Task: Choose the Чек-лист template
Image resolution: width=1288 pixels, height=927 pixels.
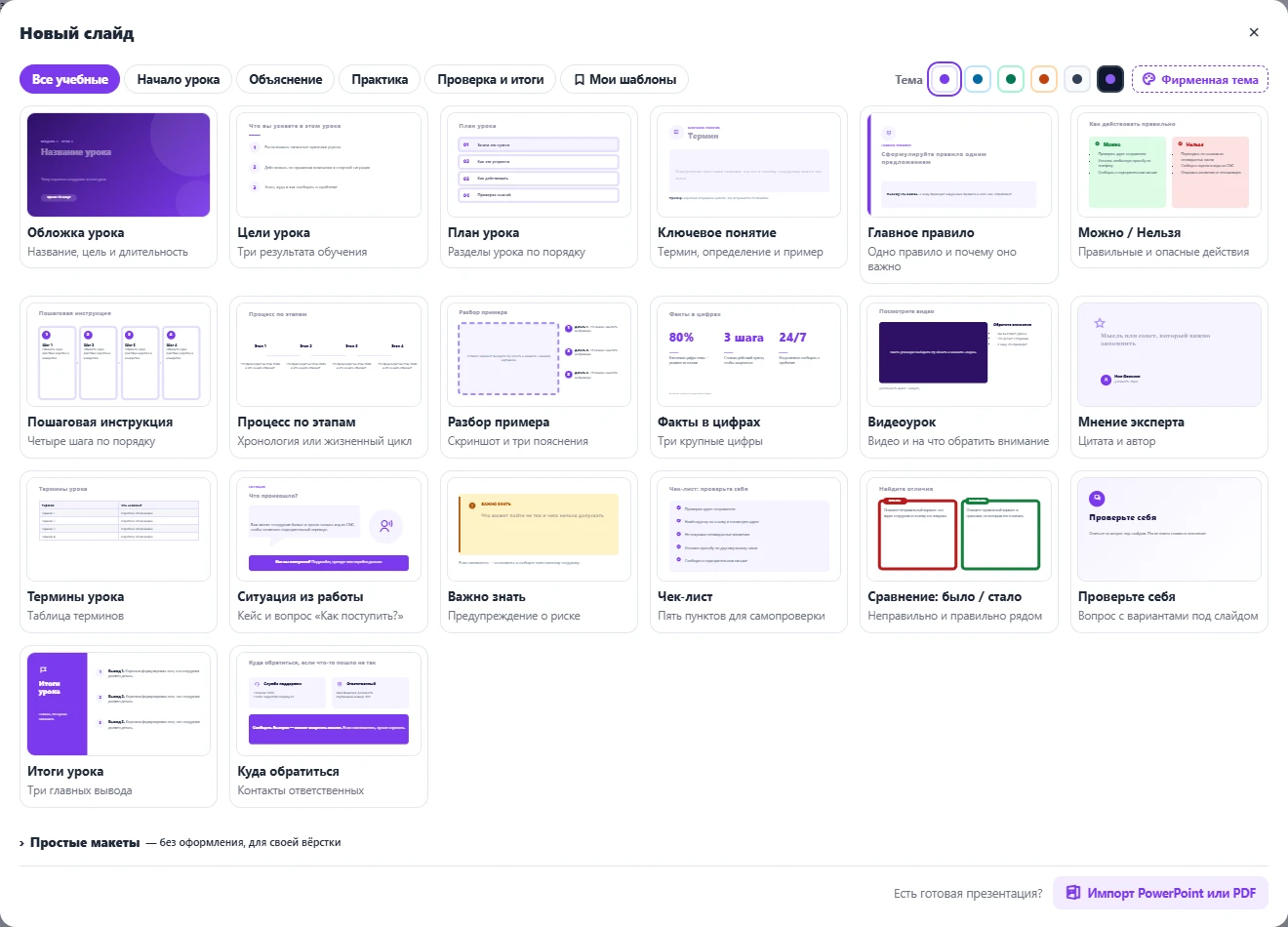Action: coord(748,551)
